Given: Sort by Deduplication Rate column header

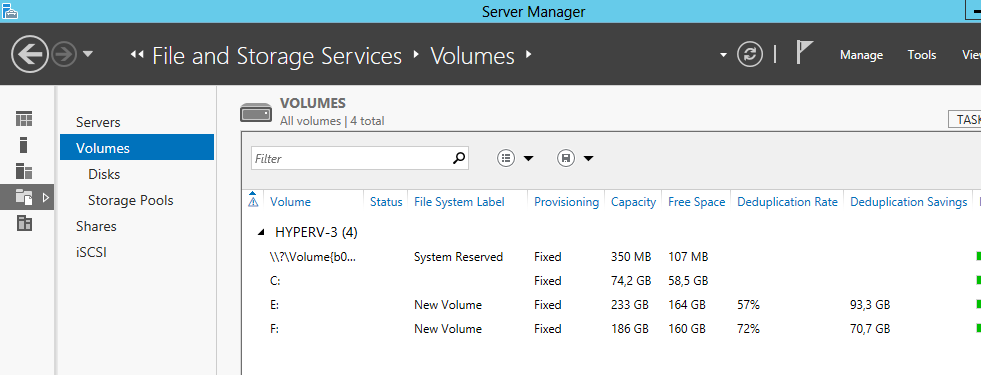Looking at the screenshot, I should click(787, 202).
